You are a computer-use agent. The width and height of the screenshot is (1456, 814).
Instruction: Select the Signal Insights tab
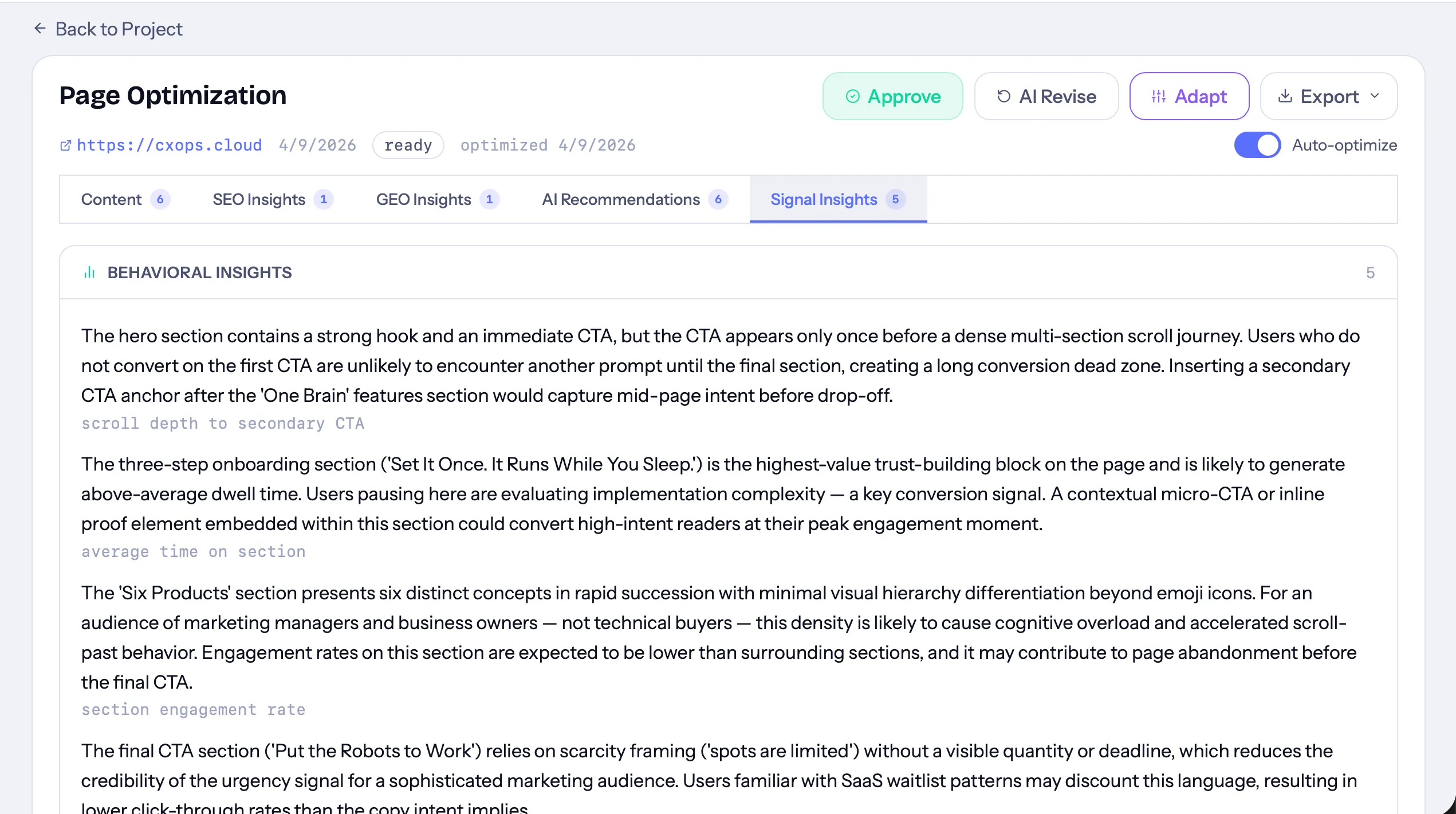point(838,199)
